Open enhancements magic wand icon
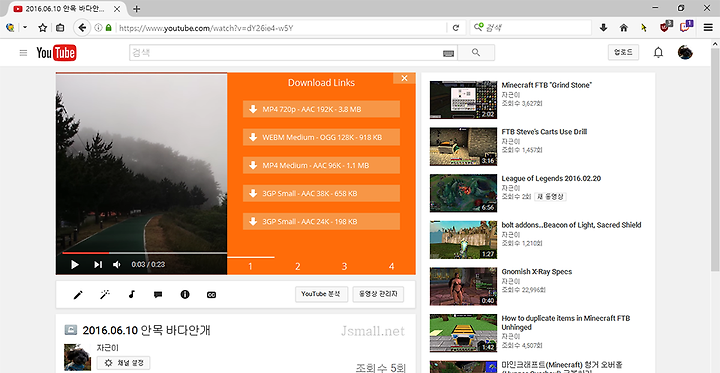Image resolution: width=720 pixels, height=373 pixels. coord(105,295)
